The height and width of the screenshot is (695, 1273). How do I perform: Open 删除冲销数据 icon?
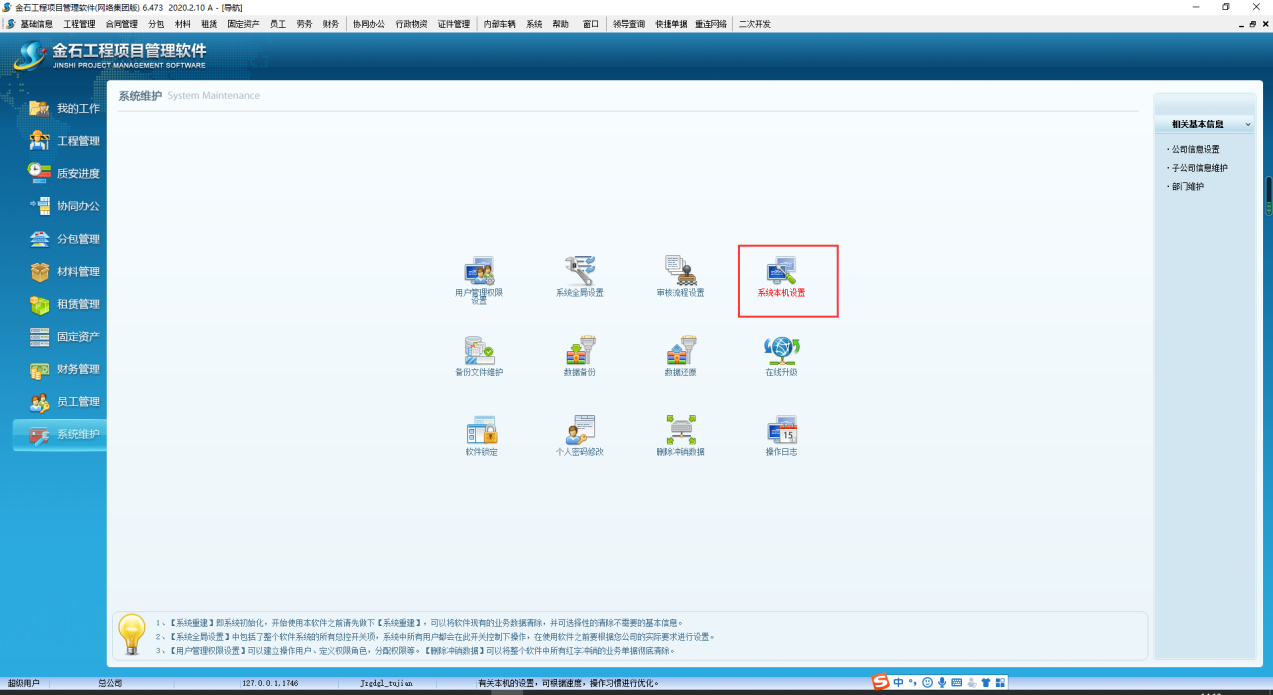click(x=680, y=431)
